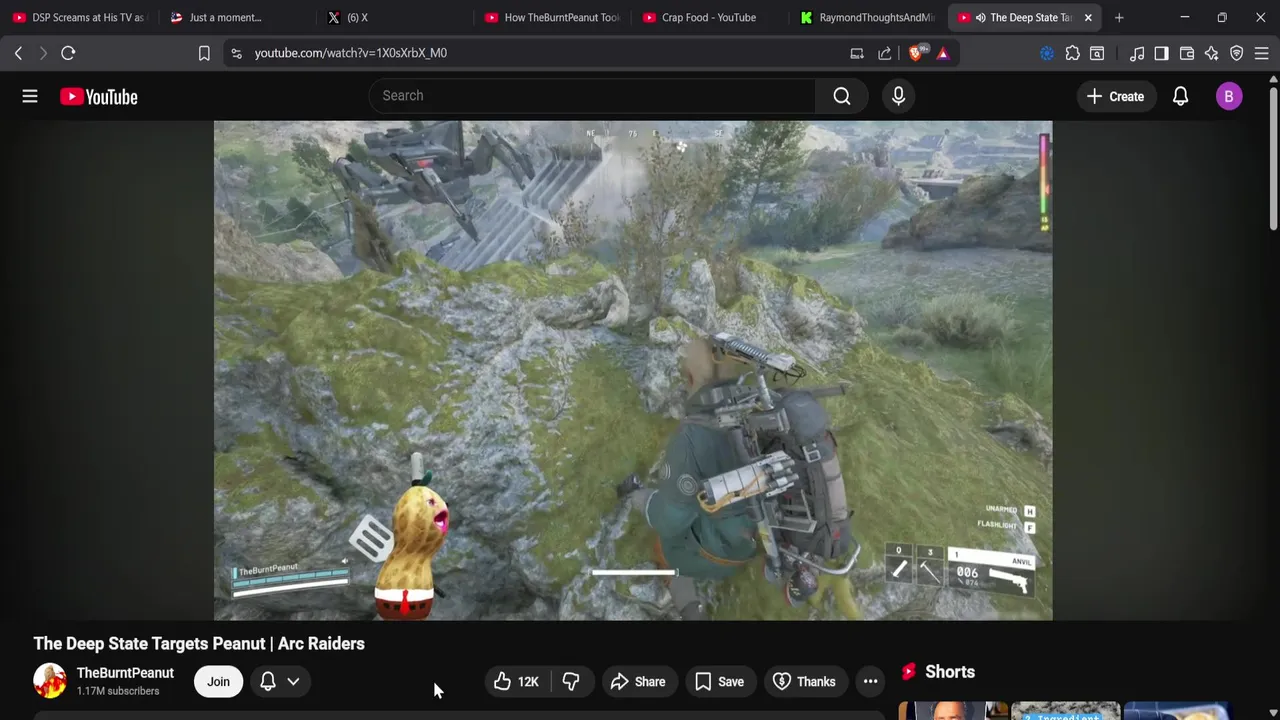Viewport: 1280px width, 720px height.
Task: Expand channel notification preferences dropdown arrow
Action: 293,682
